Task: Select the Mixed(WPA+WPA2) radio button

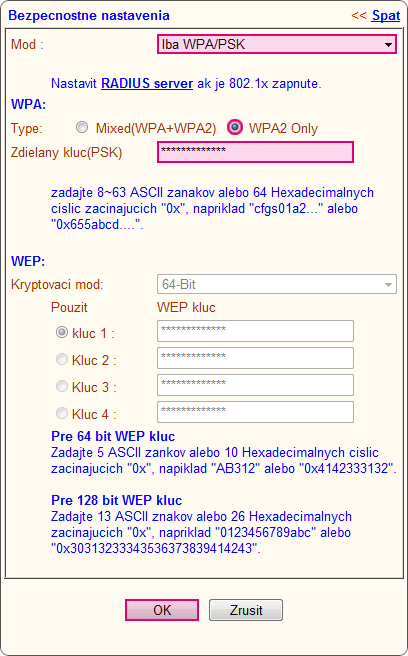Action: 82,127
